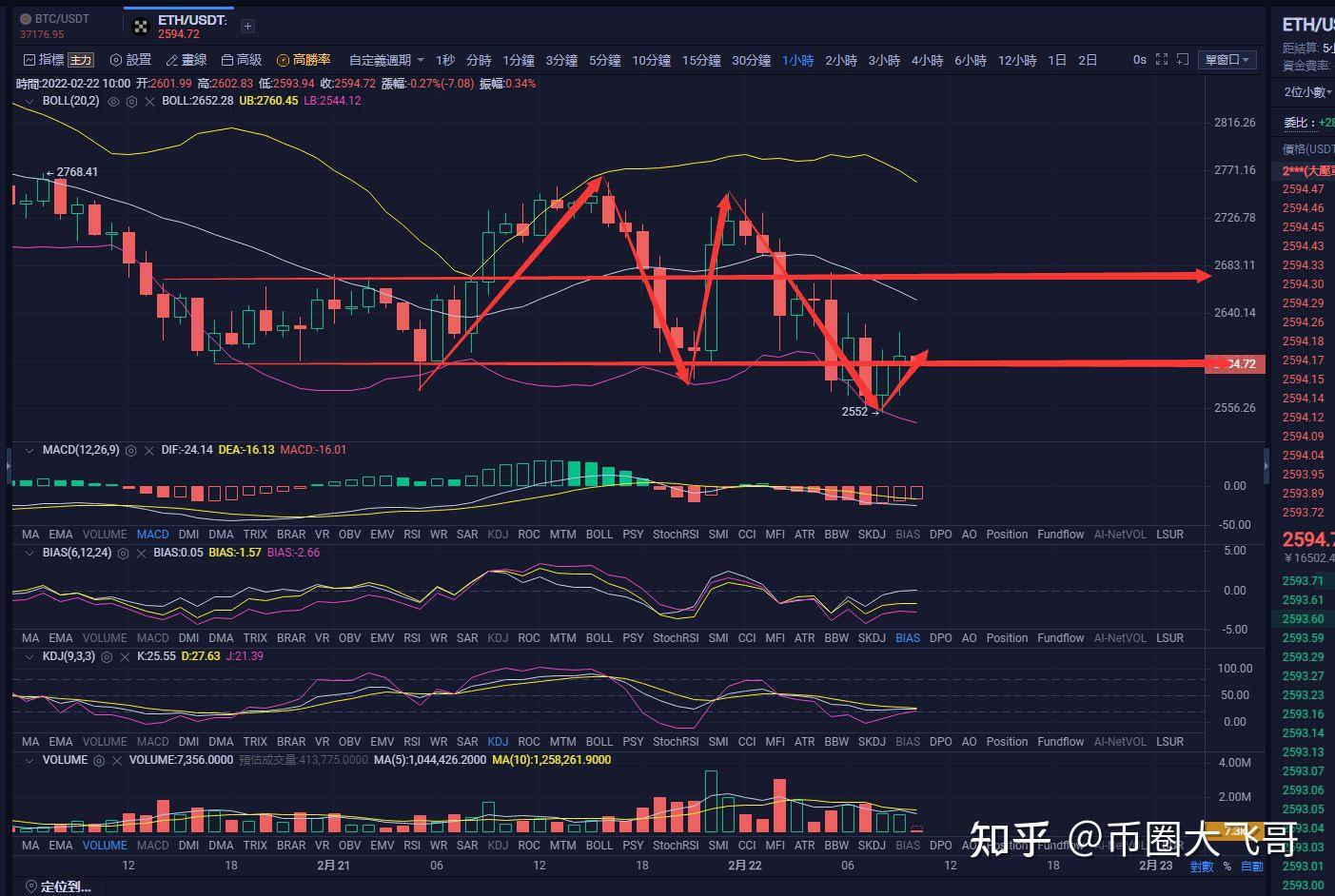
Task: Click the 定位到 locate button
Action: [58, 886]
